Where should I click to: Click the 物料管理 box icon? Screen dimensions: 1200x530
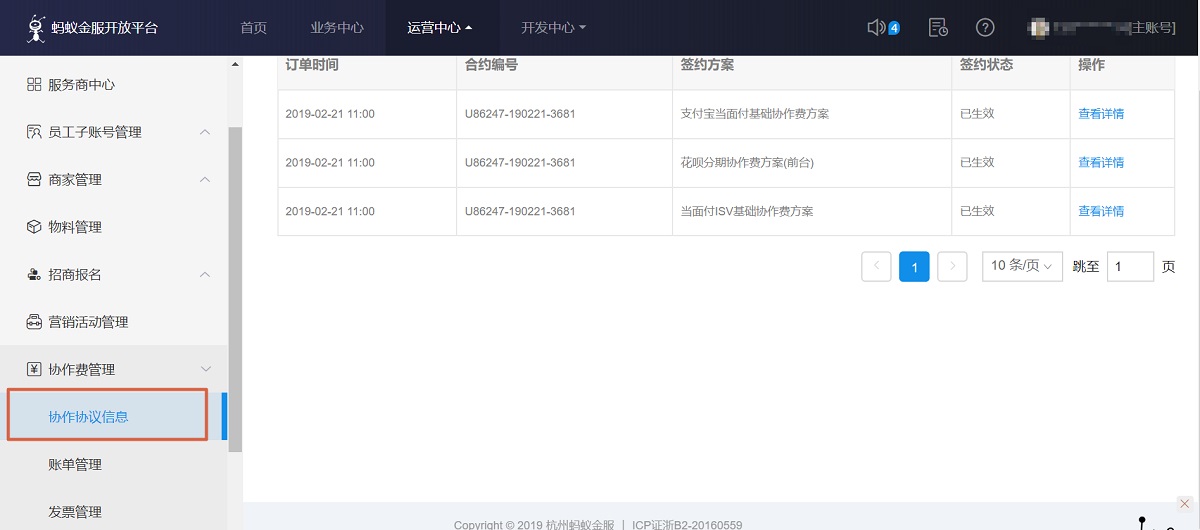(34, 227)
